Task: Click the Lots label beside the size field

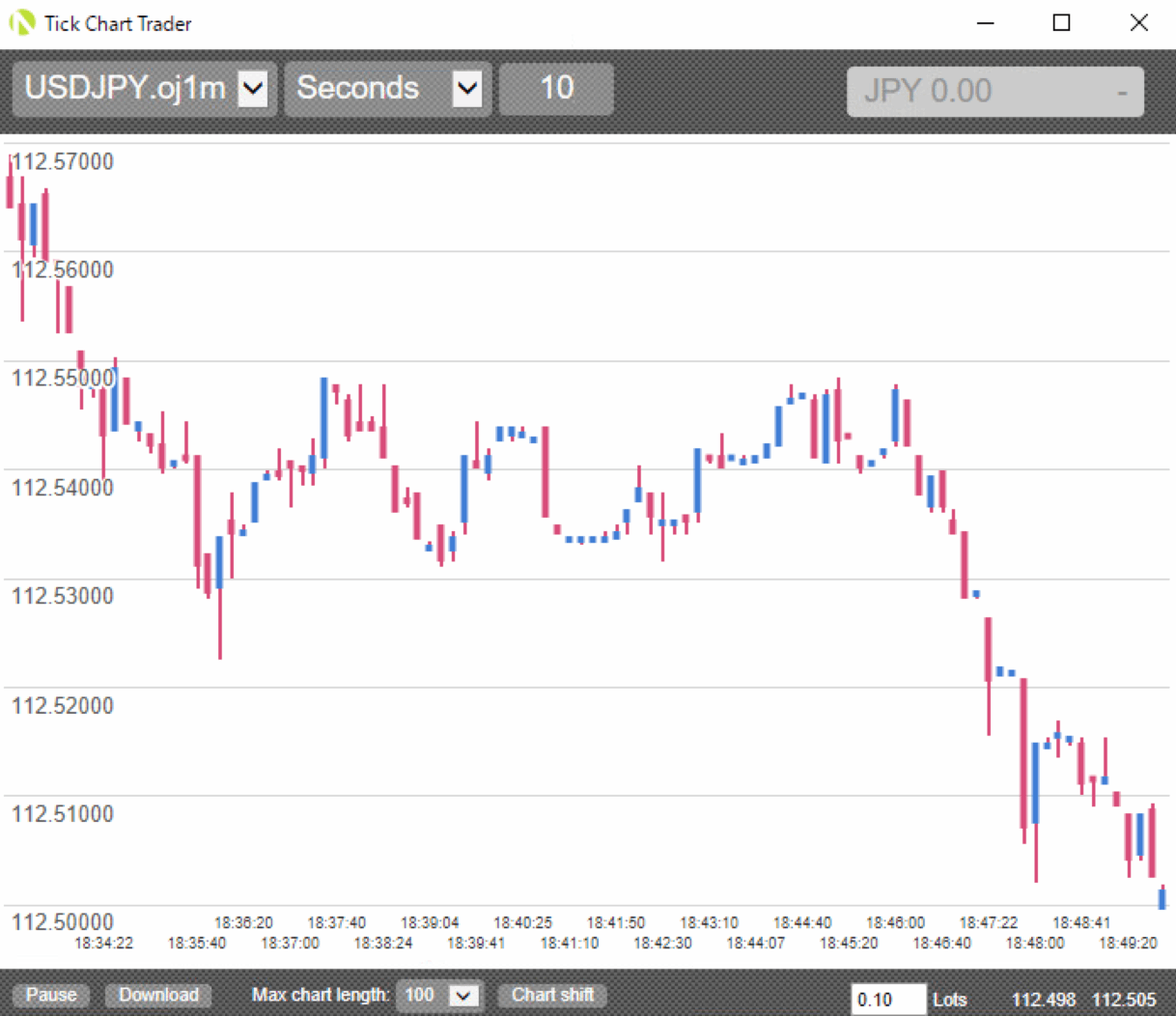Action: pyautogui.click(x=950, y=1000)
